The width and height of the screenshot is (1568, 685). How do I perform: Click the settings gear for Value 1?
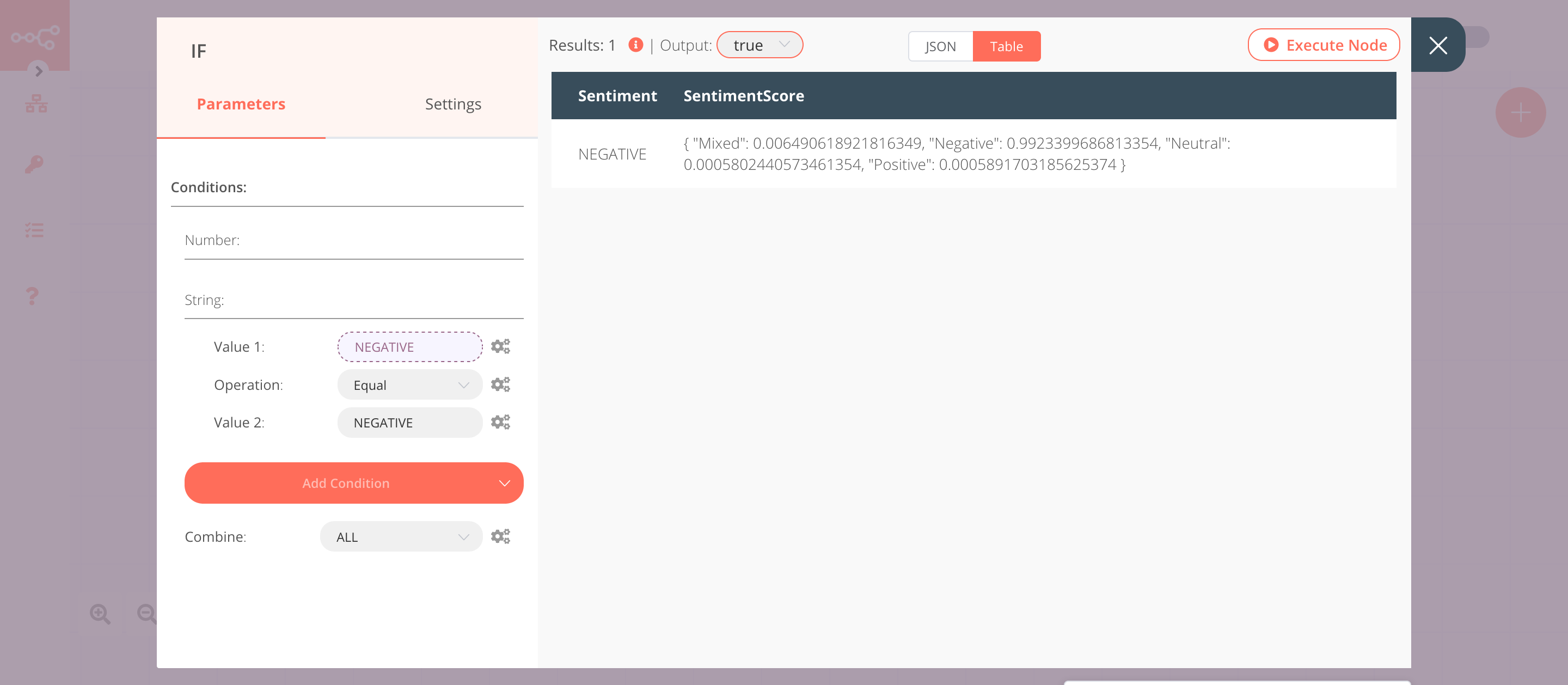pyautogui.click(x=500, y=346)
